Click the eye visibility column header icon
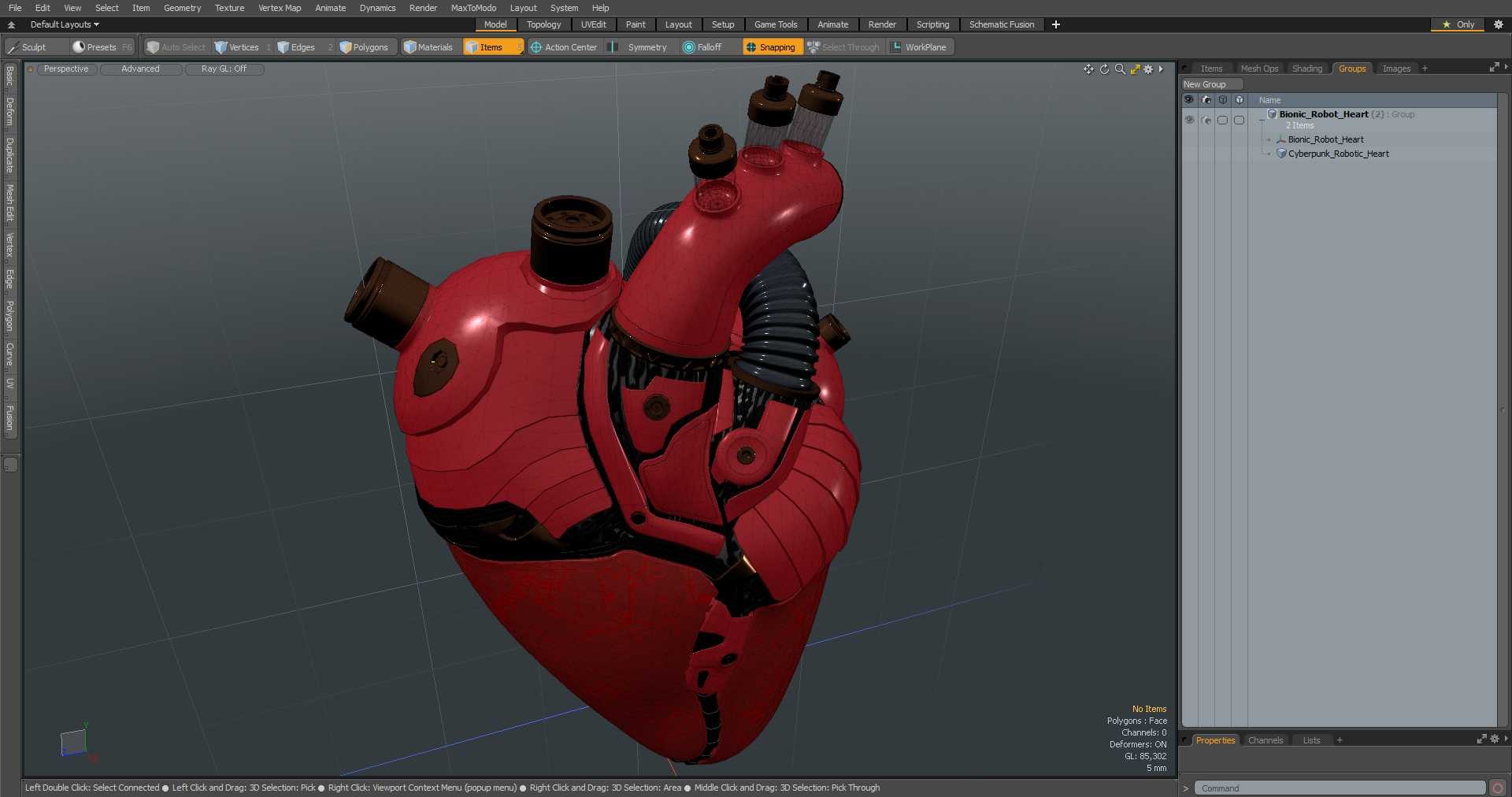This screenshot has height=797, width=1512. pos(1189,100)
